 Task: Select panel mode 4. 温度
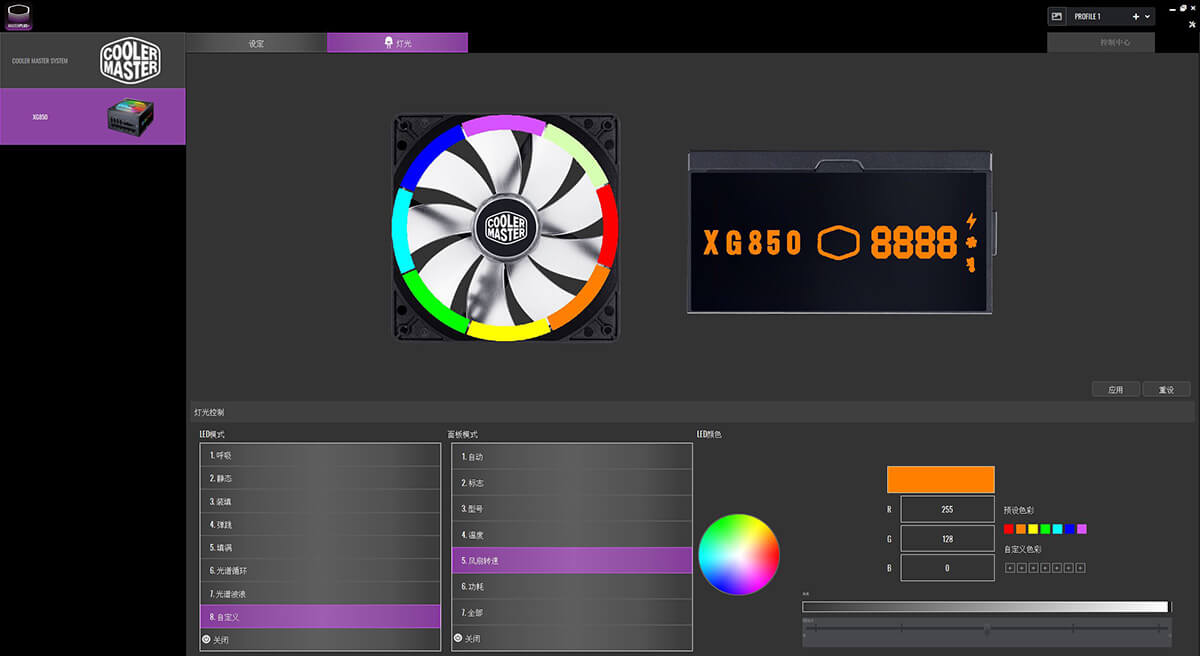(x=572, y=535)
